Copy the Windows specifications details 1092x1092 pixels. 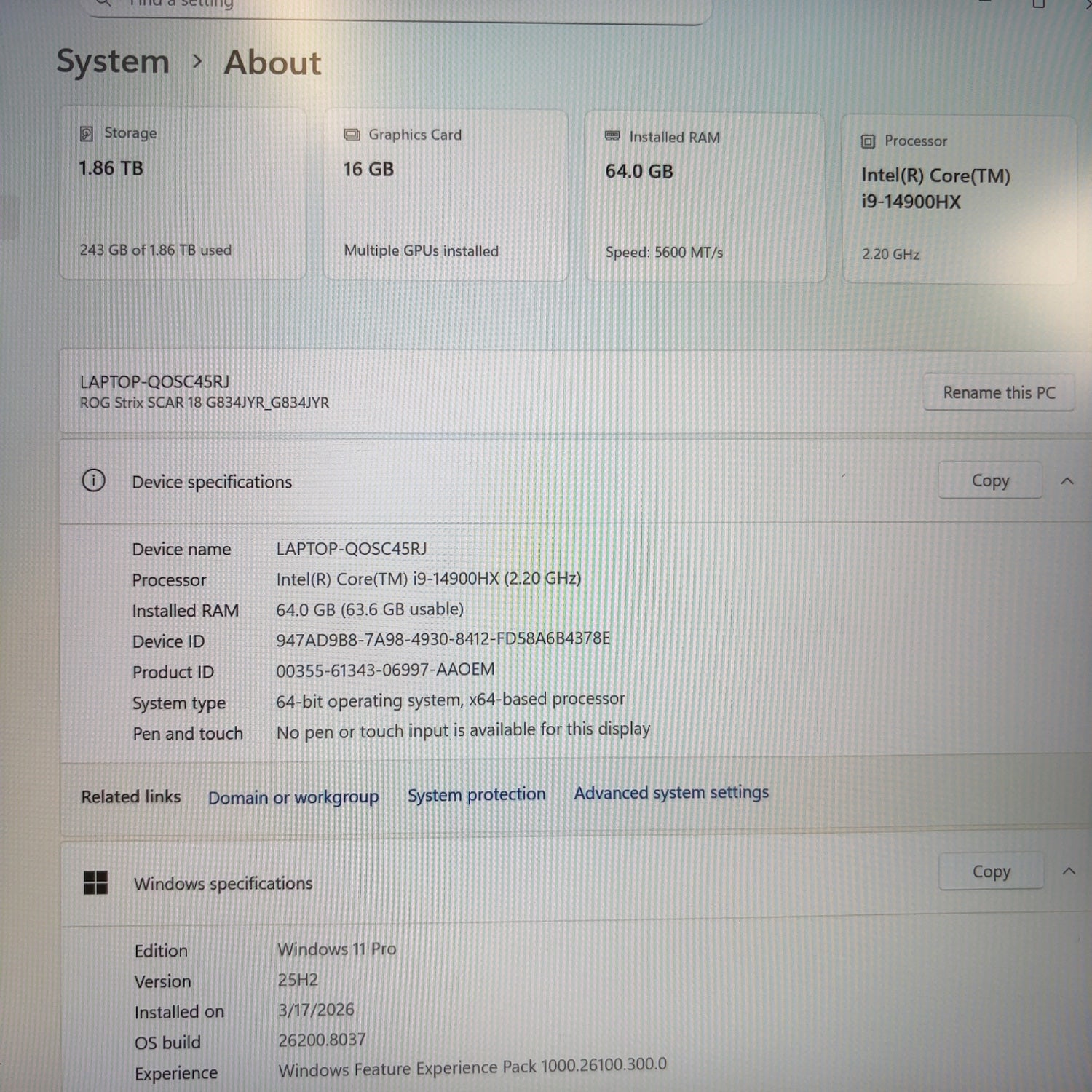coord(991,871)
